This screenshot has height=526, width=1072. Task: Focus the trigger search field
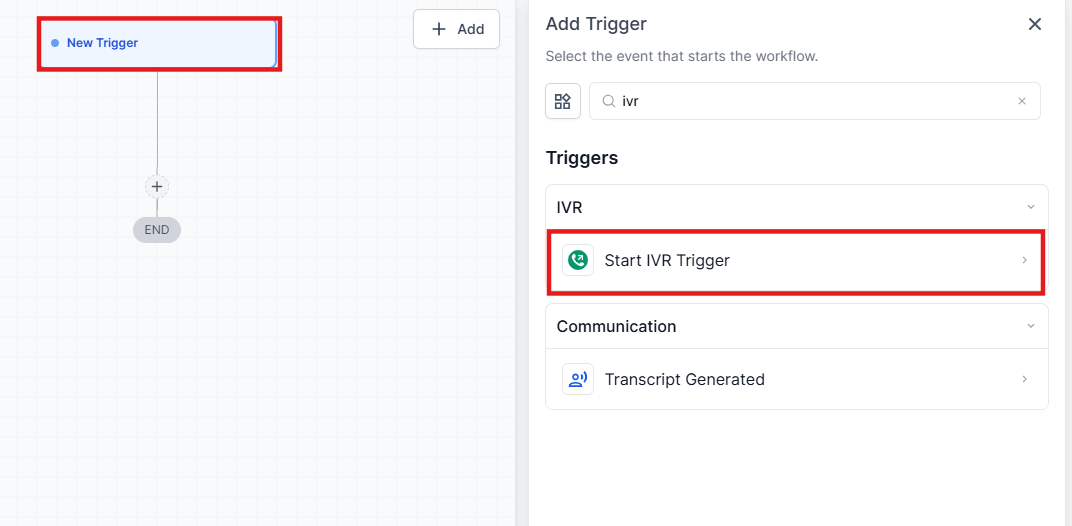coord(810,101)
